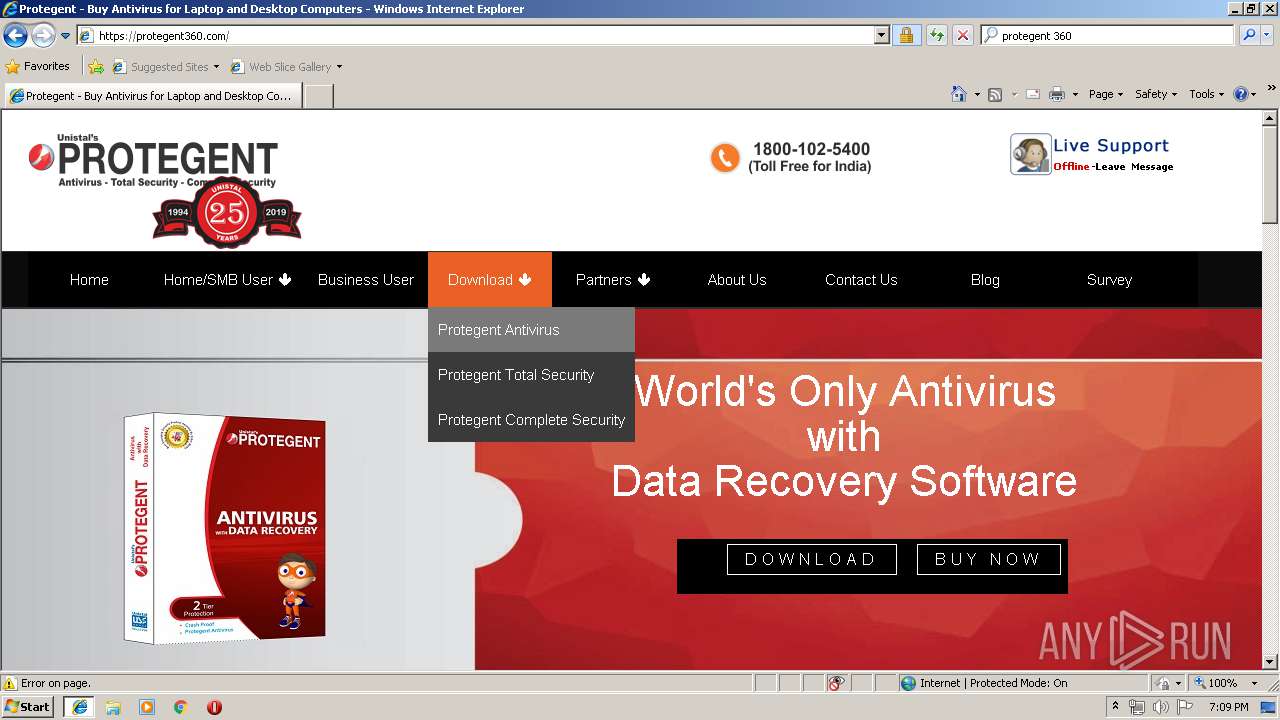Click the Home icon in command bar

click(958, 94)
